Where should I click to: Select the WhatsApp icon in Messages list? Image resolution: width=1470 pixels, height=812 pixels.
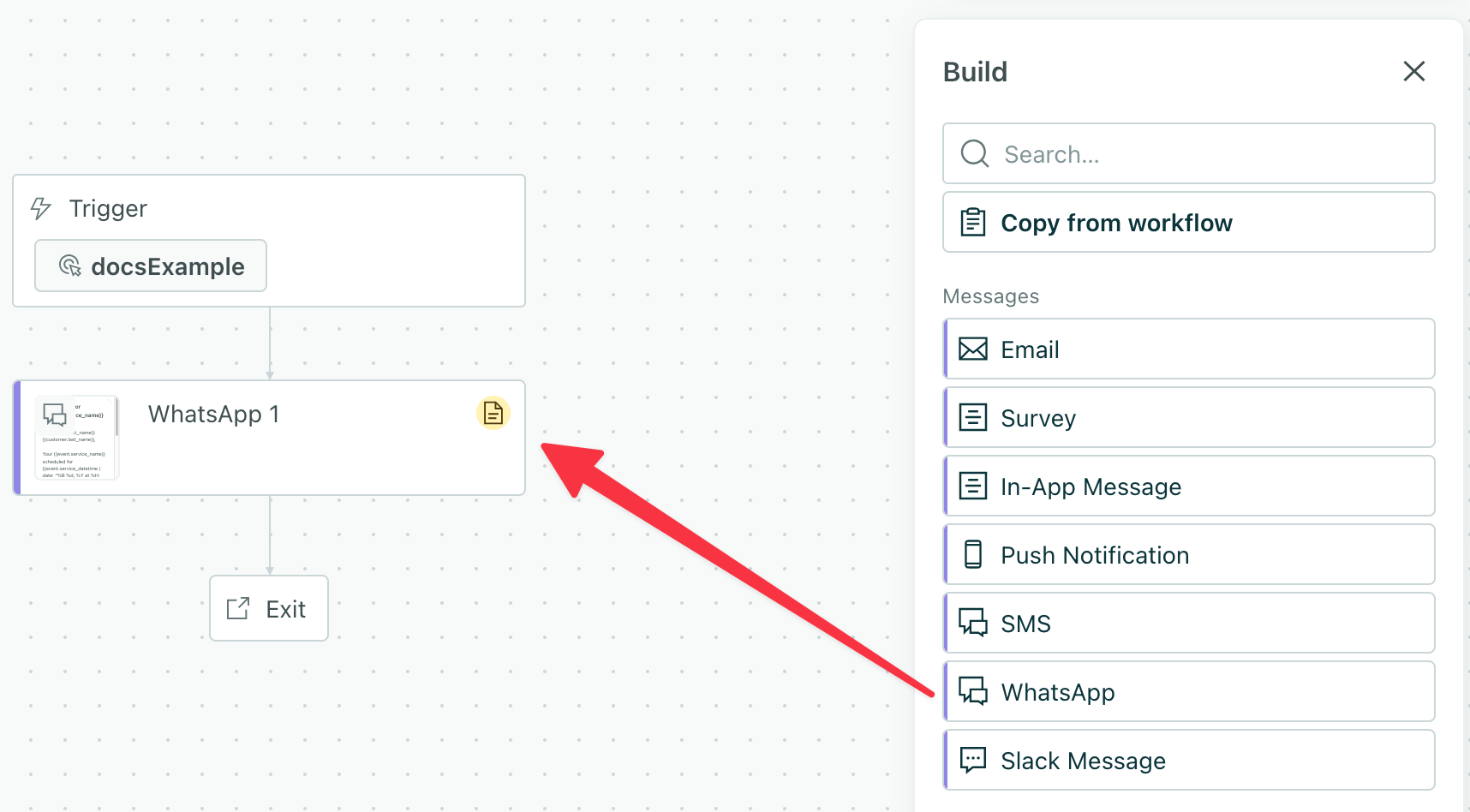[973, 691]
